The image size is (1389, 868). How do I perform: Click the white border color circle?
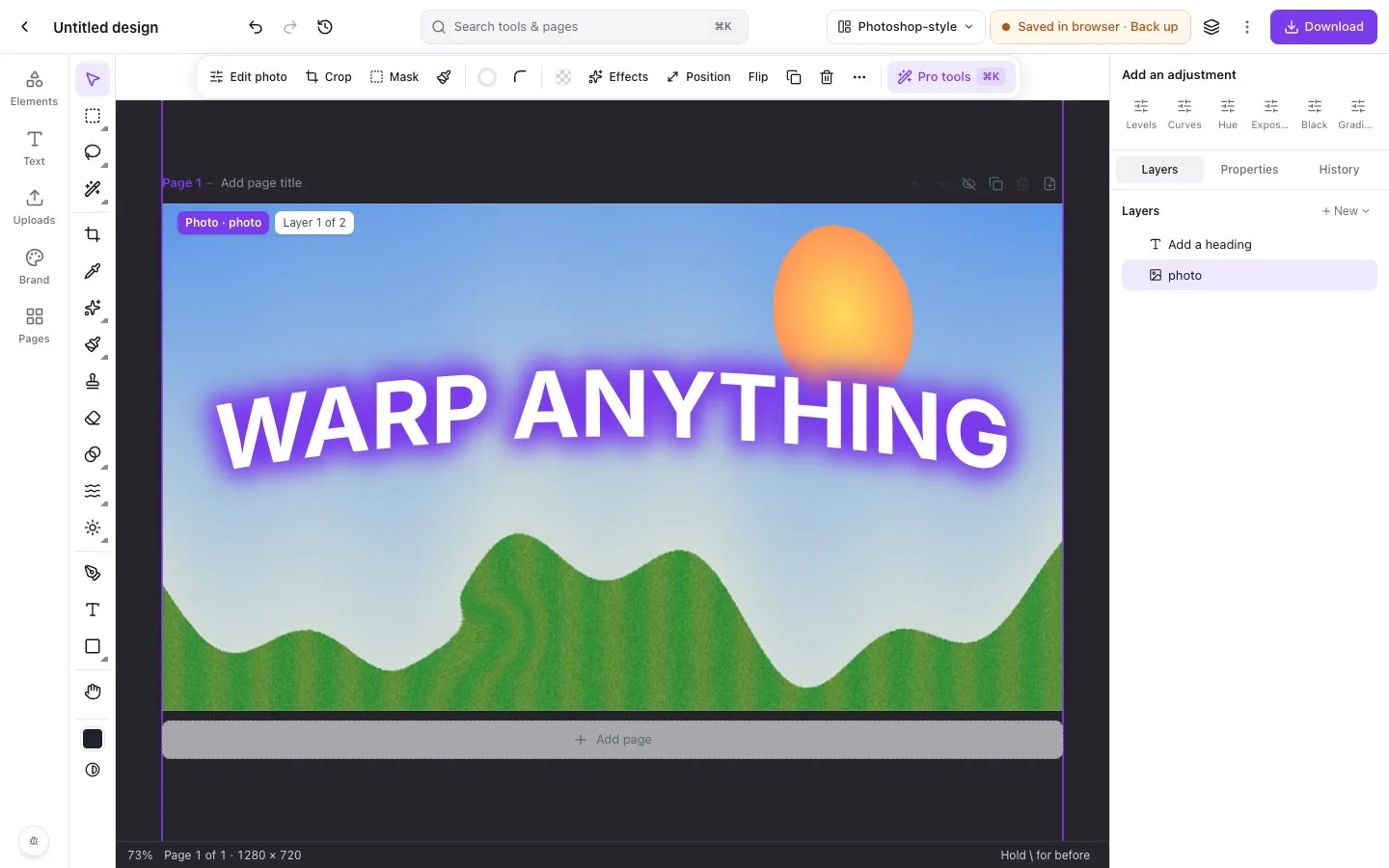pos(487,77)
